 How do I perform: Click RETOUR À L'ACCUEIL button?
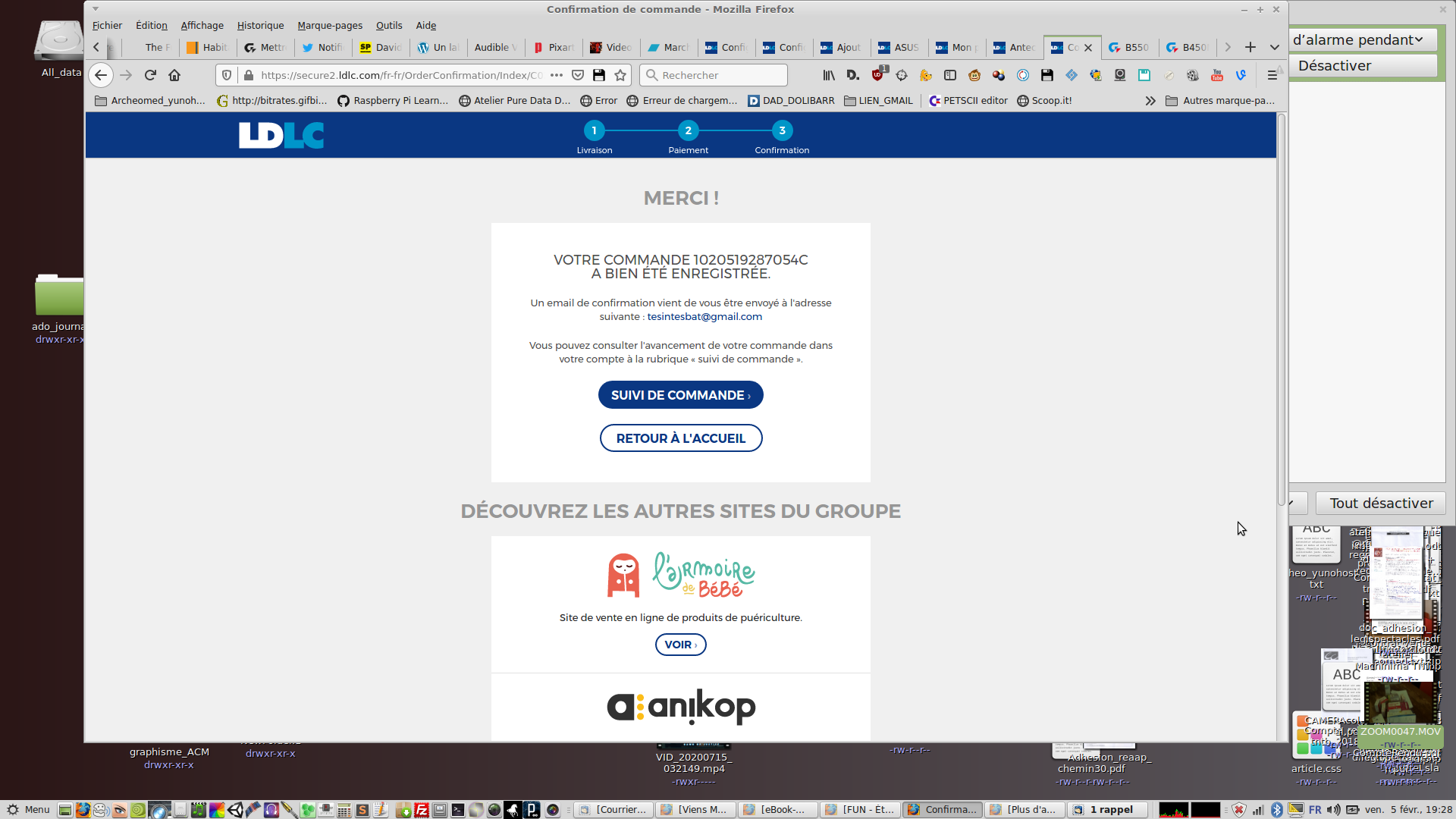point(680,438)
